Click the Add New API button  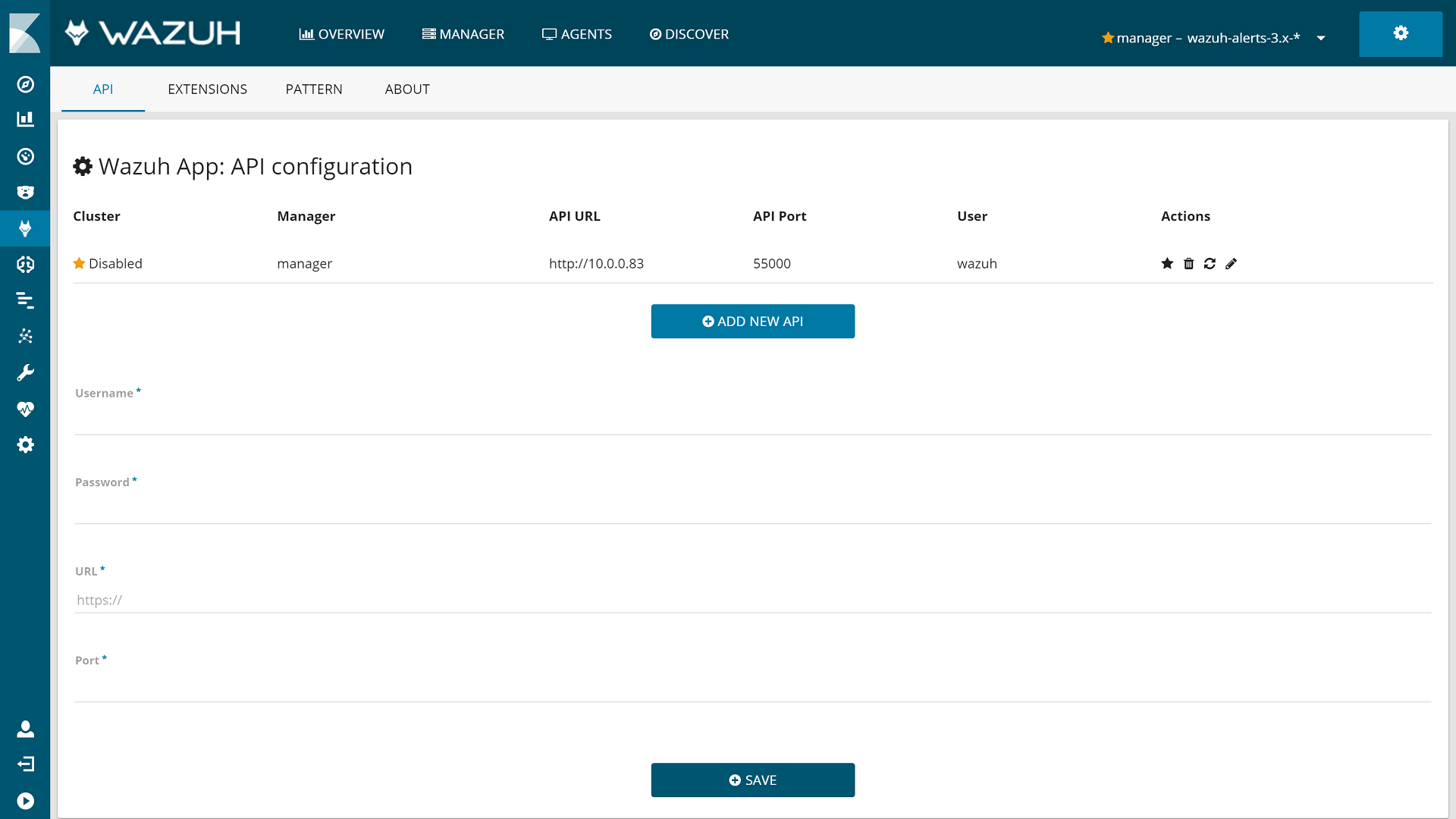(x=752, y=322)
